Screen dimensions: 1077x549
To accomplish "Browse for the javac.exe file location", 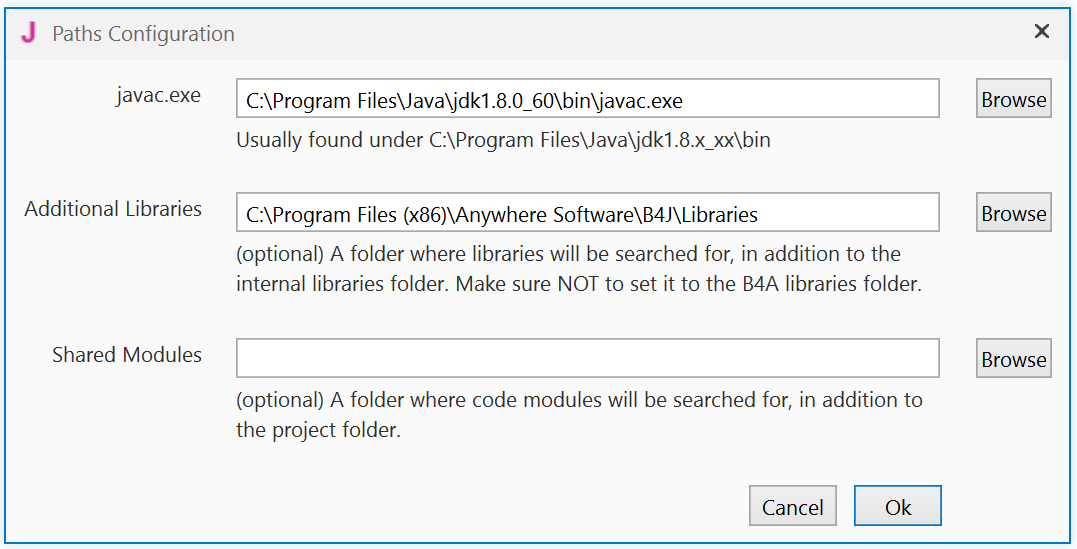I will 1013,99.
